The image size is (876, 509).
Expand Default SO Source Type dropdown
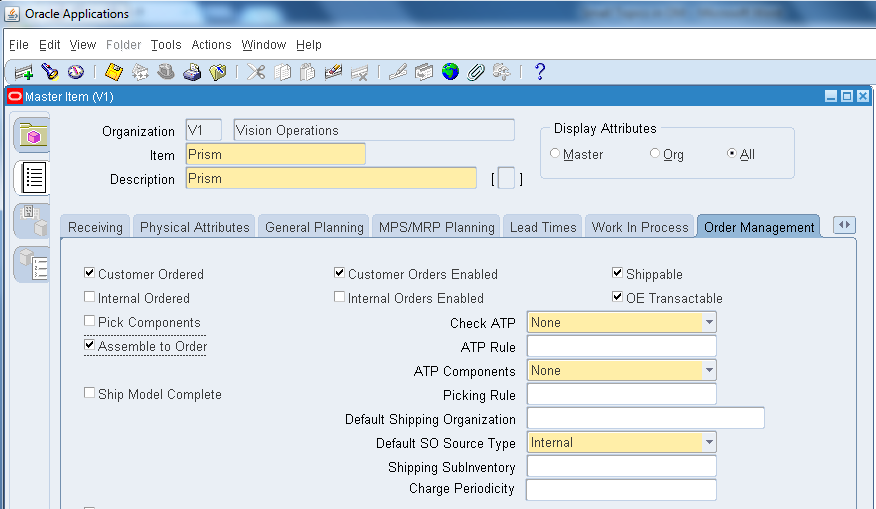(709, 443)
